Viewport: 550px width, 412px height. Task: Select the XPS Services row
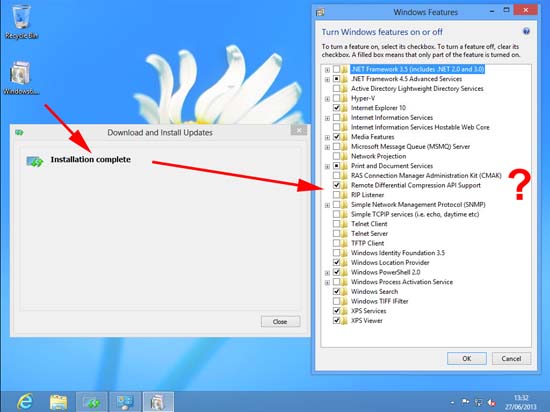tap(369, 311)
